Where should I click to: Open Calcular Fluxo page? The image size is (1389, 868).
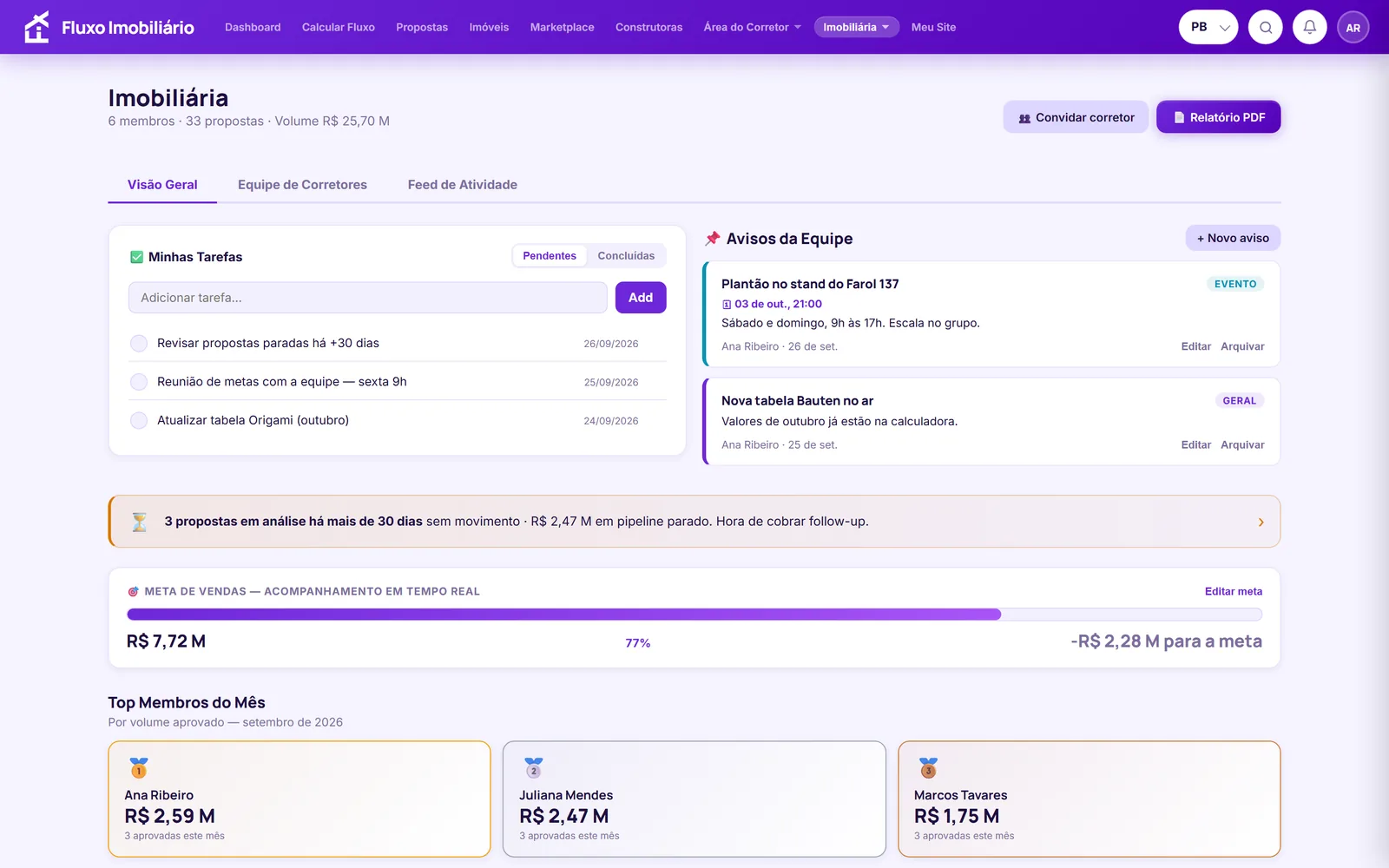tap(339, 27)
